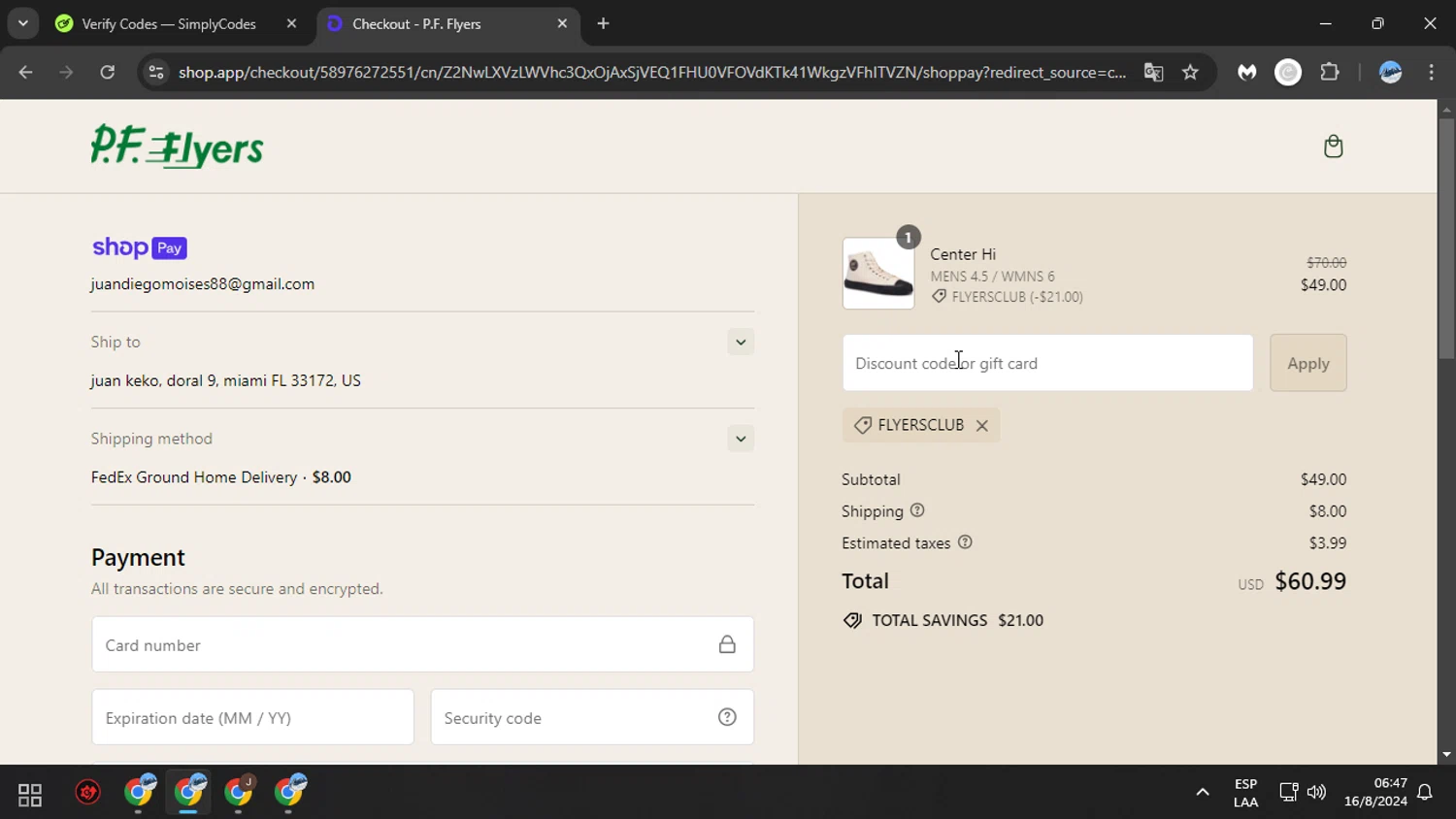The height and width of the screenshot is (819, 1456).
Task: Go back to the previous page
Action: coord(26,72)
